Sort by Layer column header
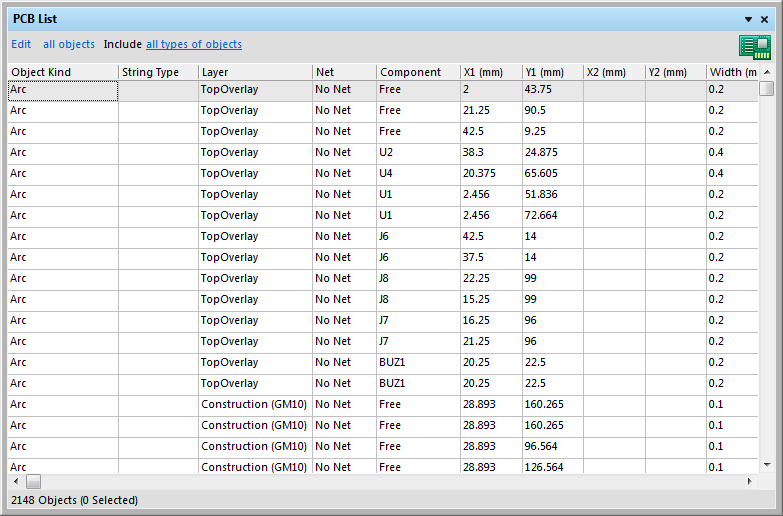783x516 pixels. (255, 72)
